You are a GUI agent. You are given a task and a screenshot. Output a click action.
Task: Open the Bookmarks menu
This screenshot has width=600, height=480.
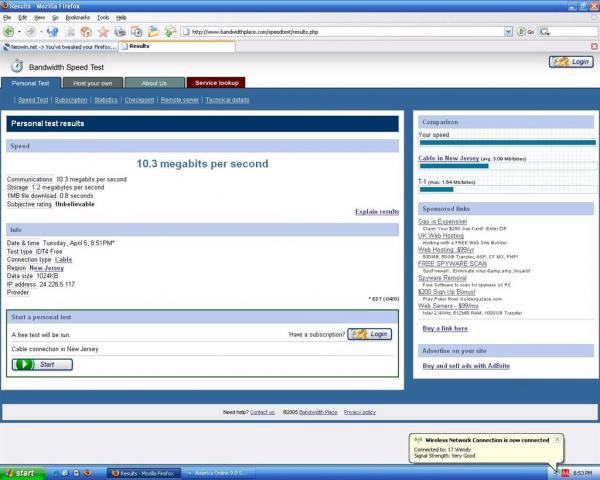pos(78,18)
